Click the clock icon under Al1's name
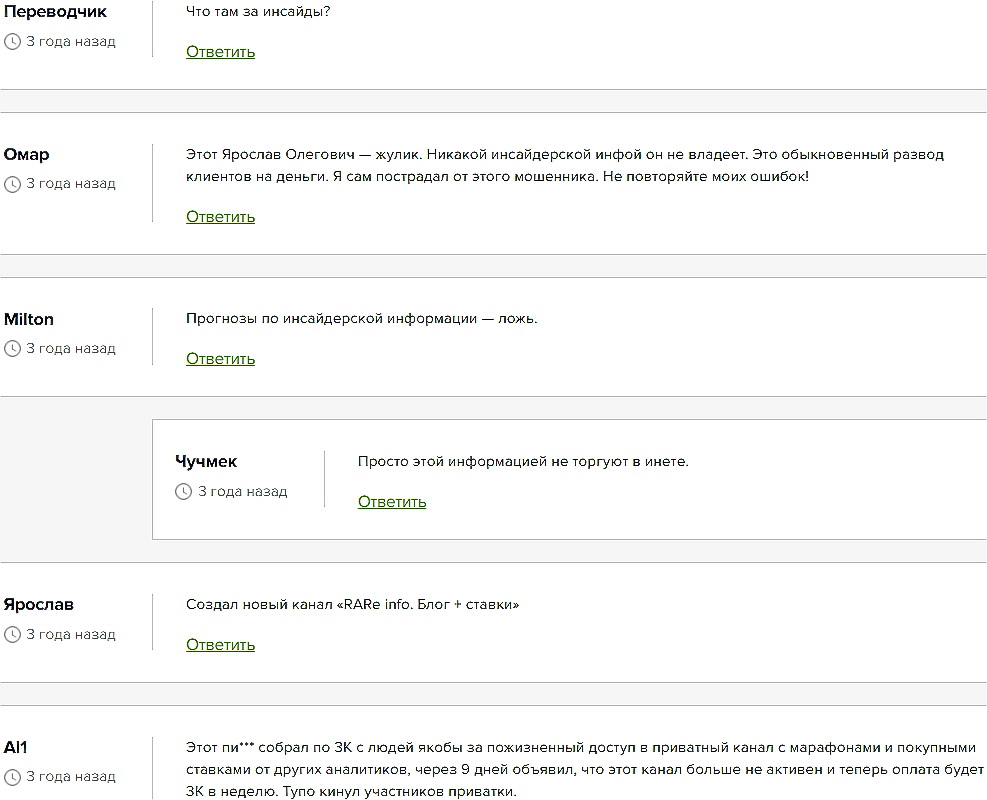The image size is (987, 800). pos(12,777)
